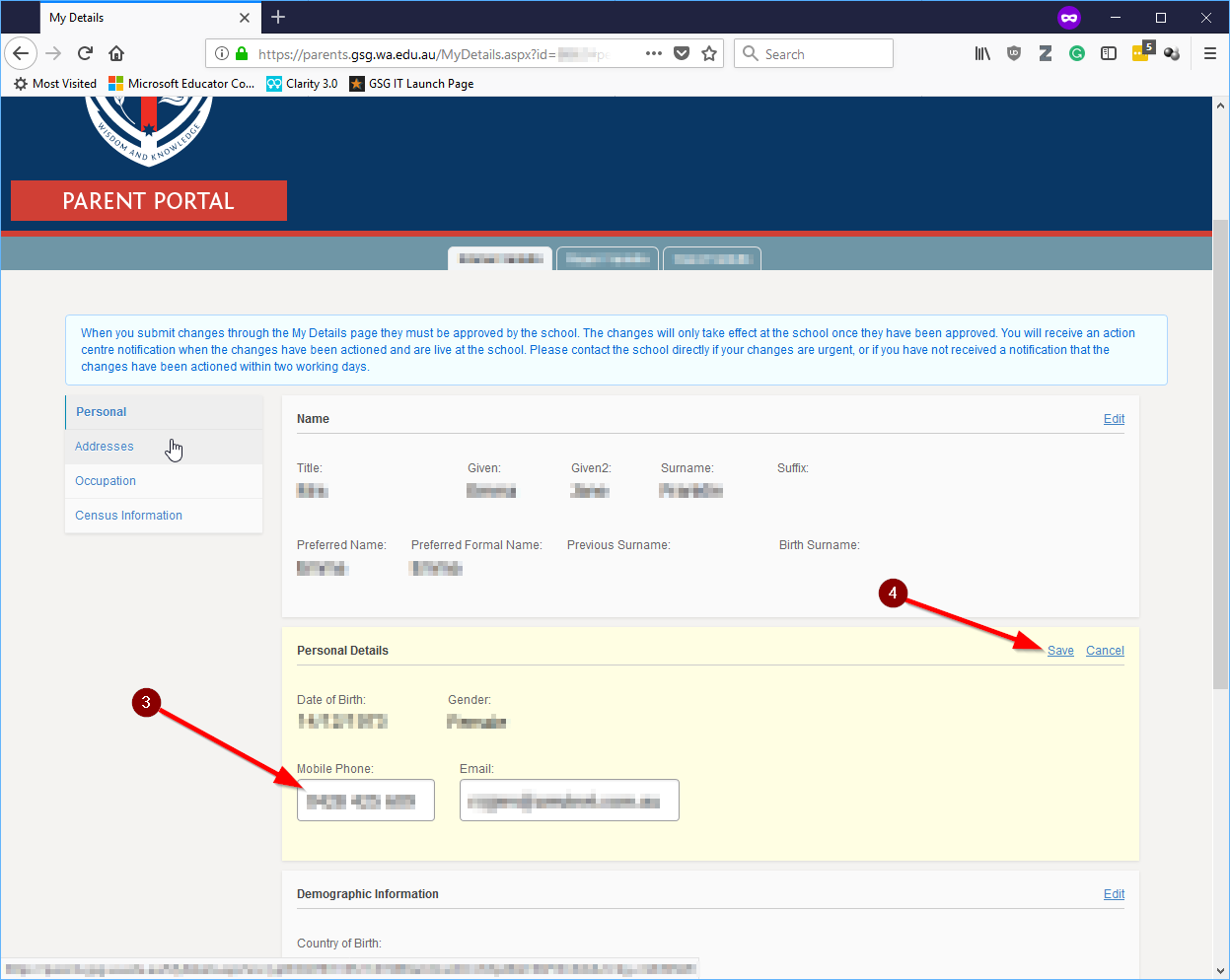The height and width of the screenshot is (980, 1230).
Task: Click Edit next to Demographic Information
Action: coord(1114,893)
